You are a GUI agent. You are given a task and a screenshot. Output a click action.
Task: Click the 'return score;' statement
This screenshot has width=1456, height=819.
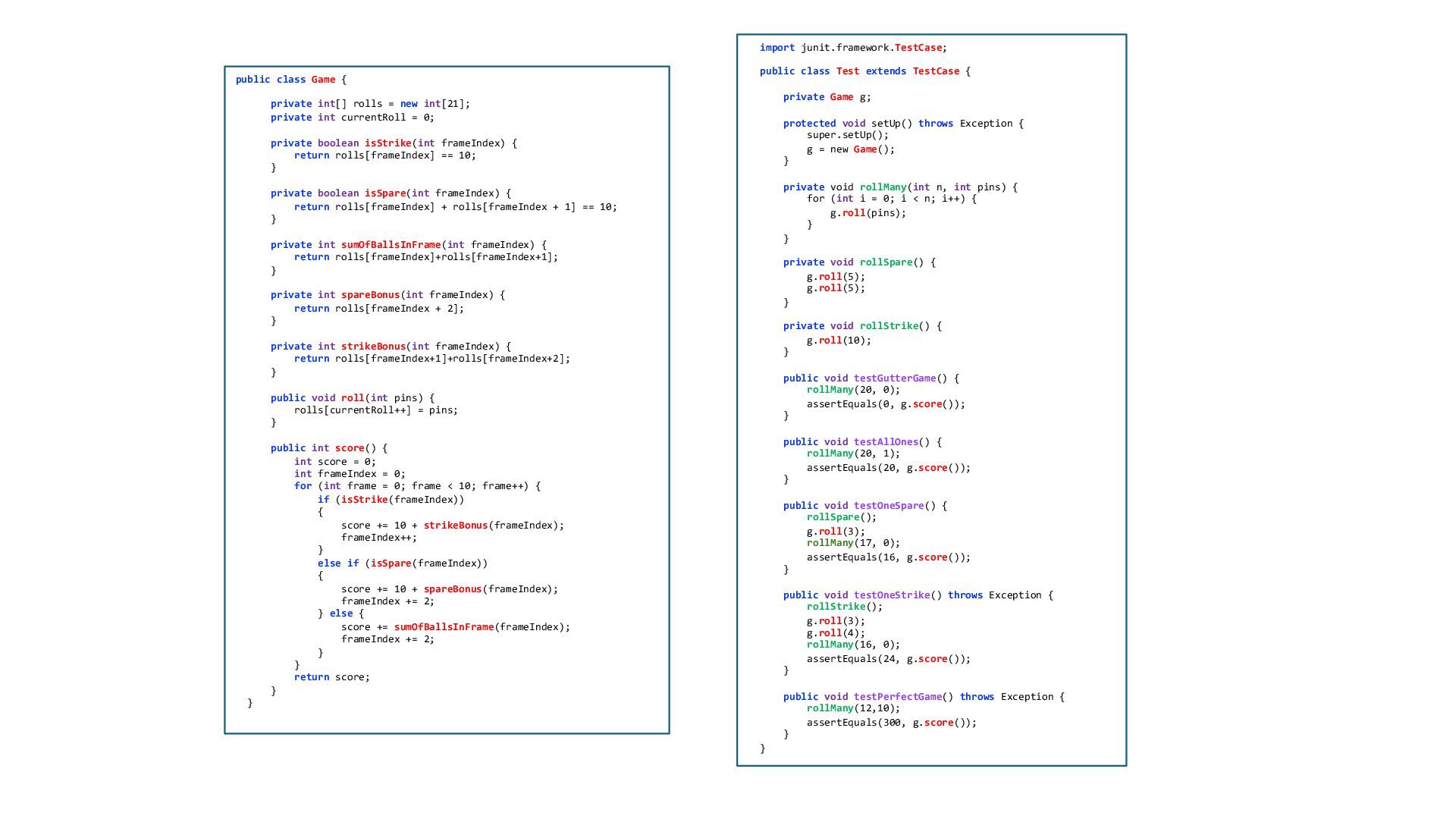(x=332, y=677)
